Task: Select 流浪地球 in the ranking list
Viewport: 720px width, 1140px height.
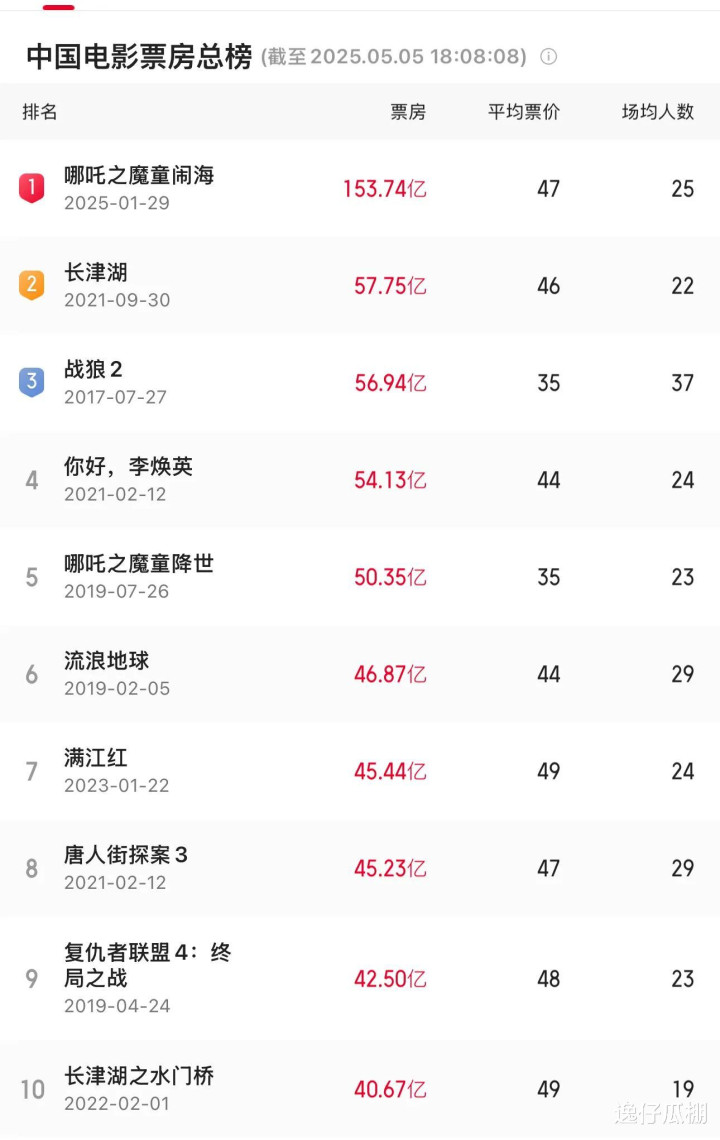Action: (360, 674)
